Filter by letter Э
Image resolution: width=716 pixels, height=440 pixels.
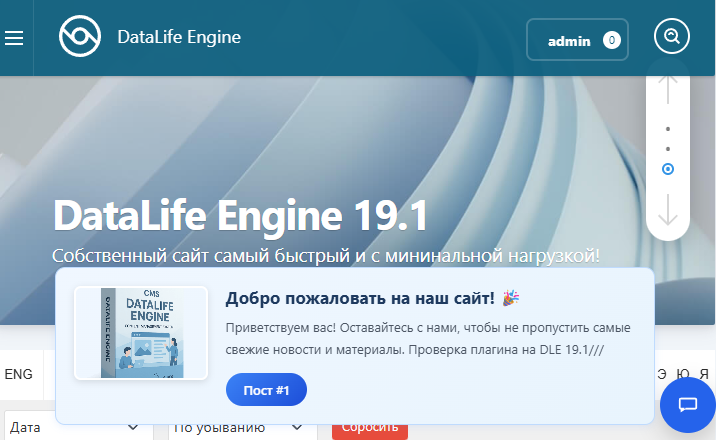coord(662,374)
